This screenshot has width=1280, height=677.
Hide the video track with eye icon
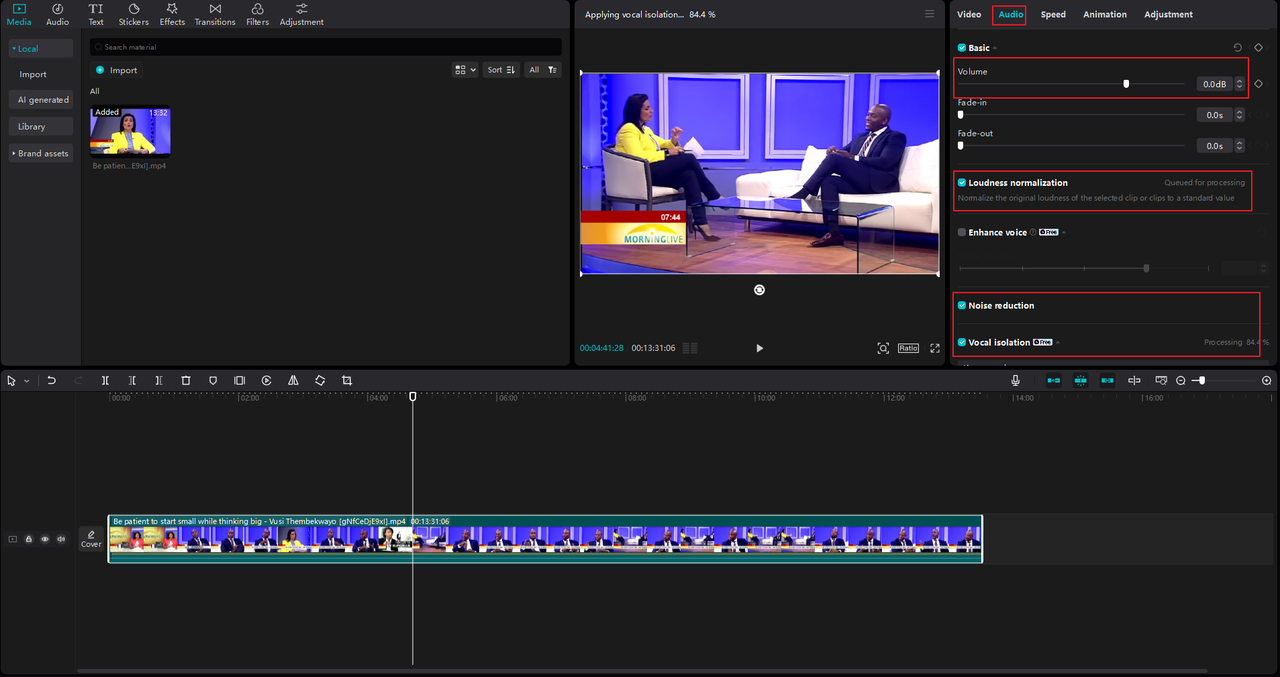[45, 539]
